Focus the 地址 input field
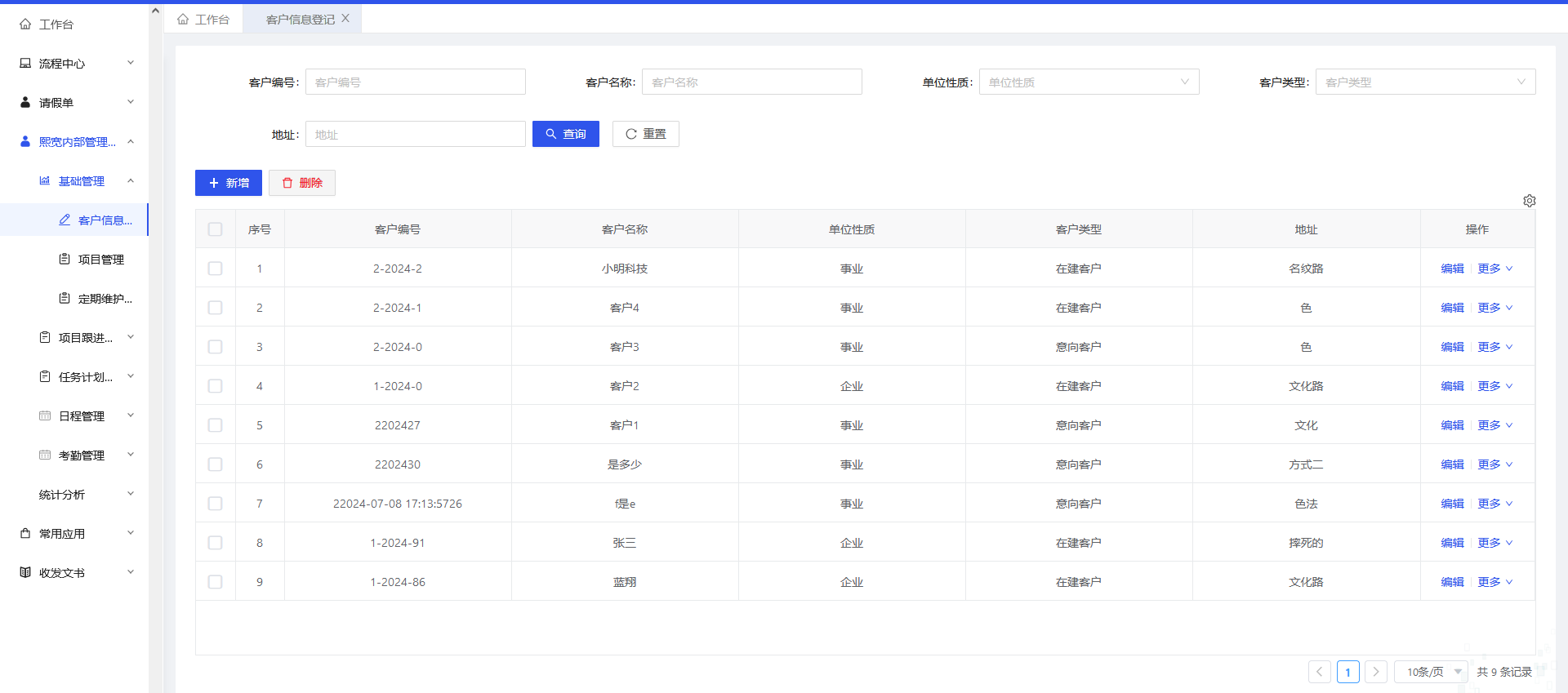 tap(416, 134)
